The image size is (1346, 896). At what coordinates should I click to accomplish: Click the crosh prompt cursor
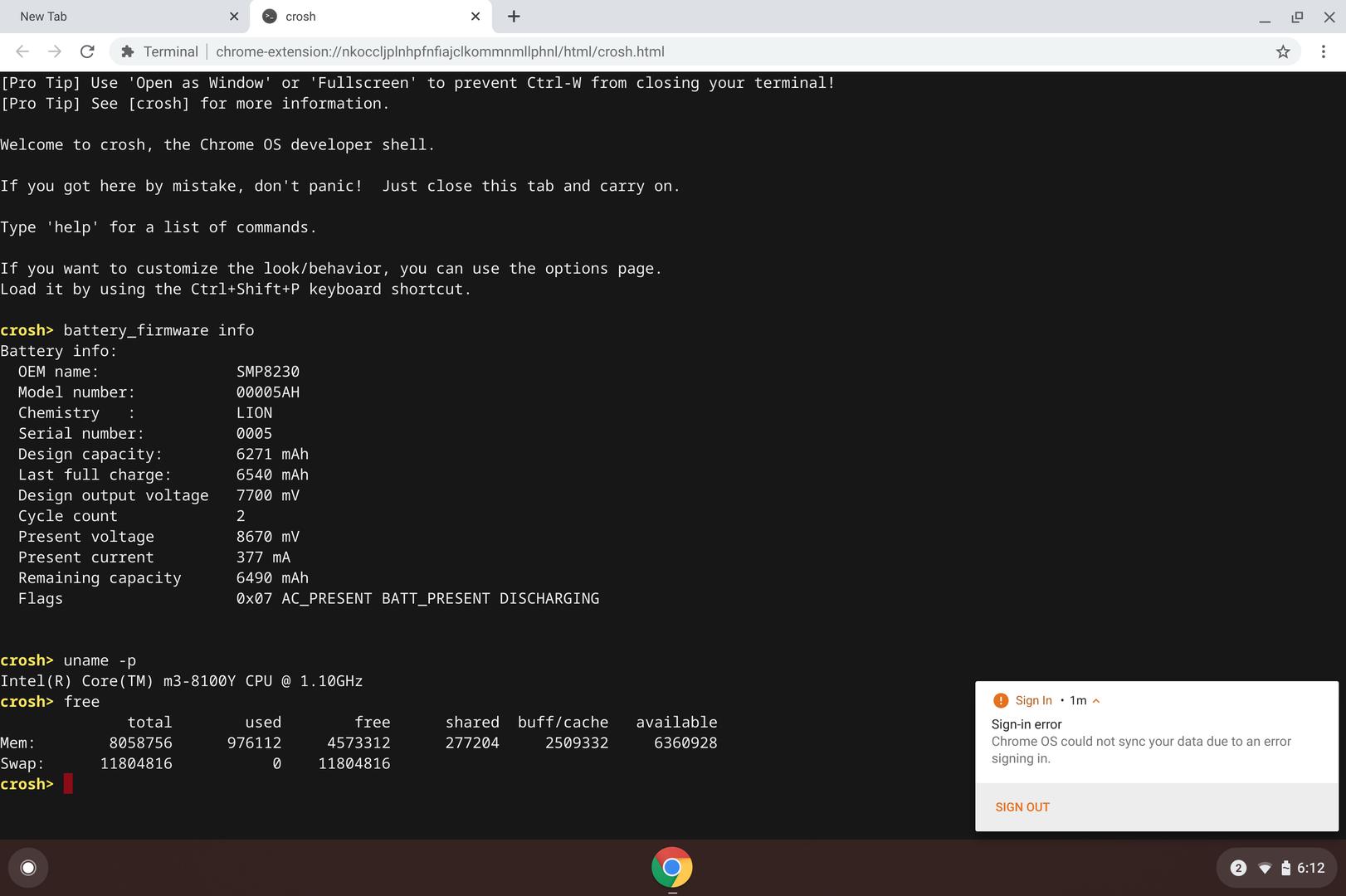[x=68, y=784]
